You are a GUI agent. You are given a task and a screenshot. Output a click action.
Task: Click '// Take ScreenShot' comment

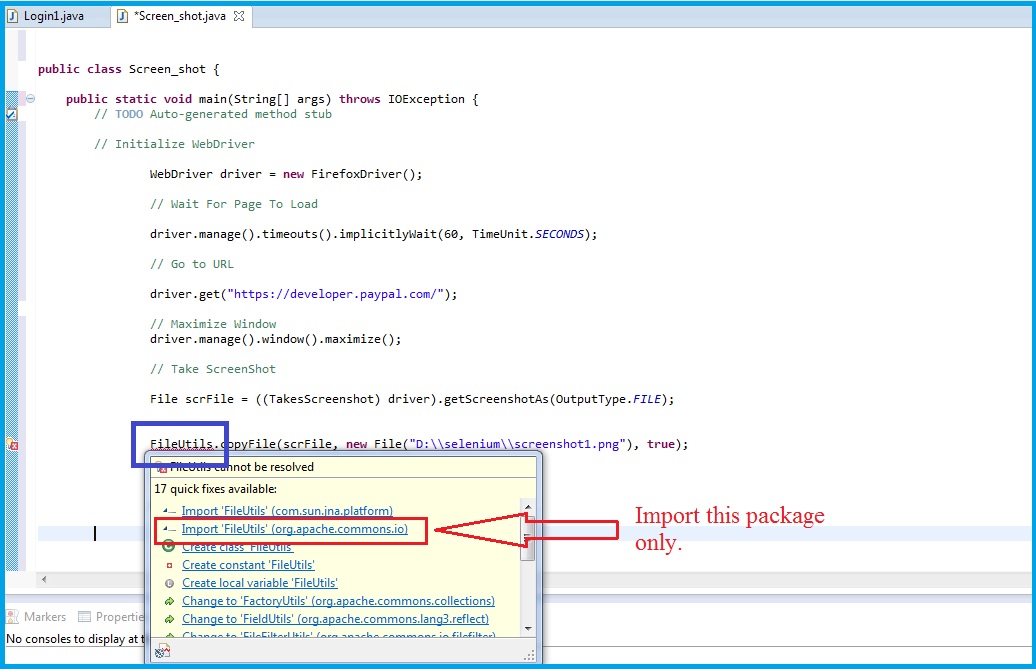click(x=213, y=369)
